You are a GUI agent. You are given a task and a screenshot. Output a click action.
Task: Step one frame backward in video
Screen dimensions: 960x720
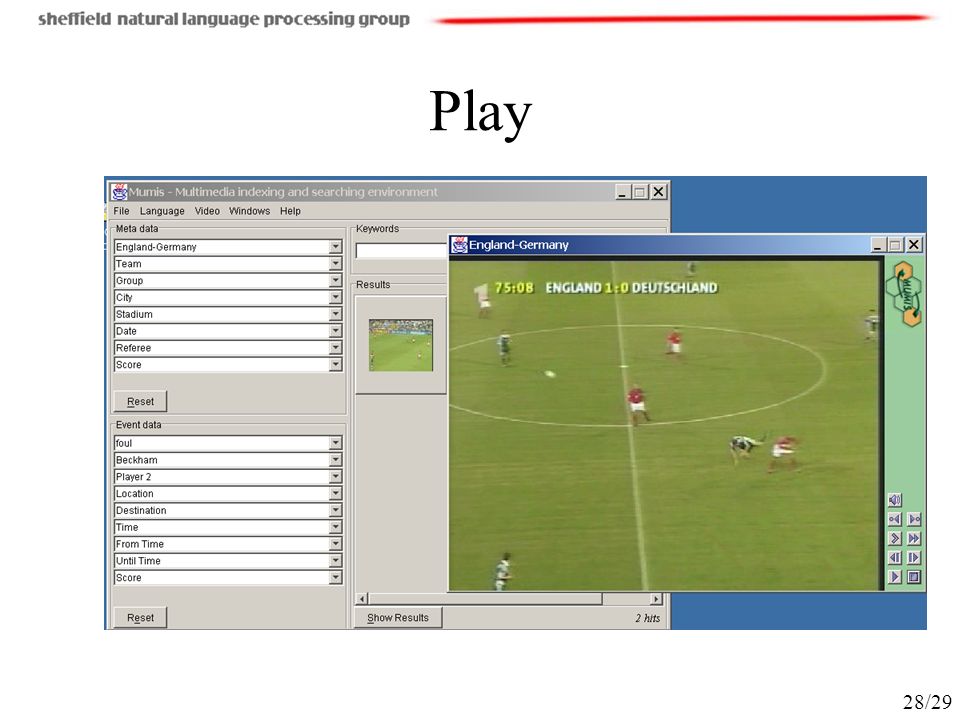point(894,557)
